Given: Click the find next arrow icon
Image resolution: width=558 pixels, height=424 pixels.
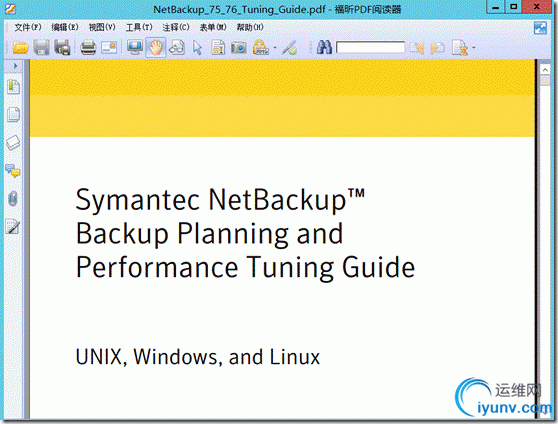Looking at the screenshot, I should point(437,47).
